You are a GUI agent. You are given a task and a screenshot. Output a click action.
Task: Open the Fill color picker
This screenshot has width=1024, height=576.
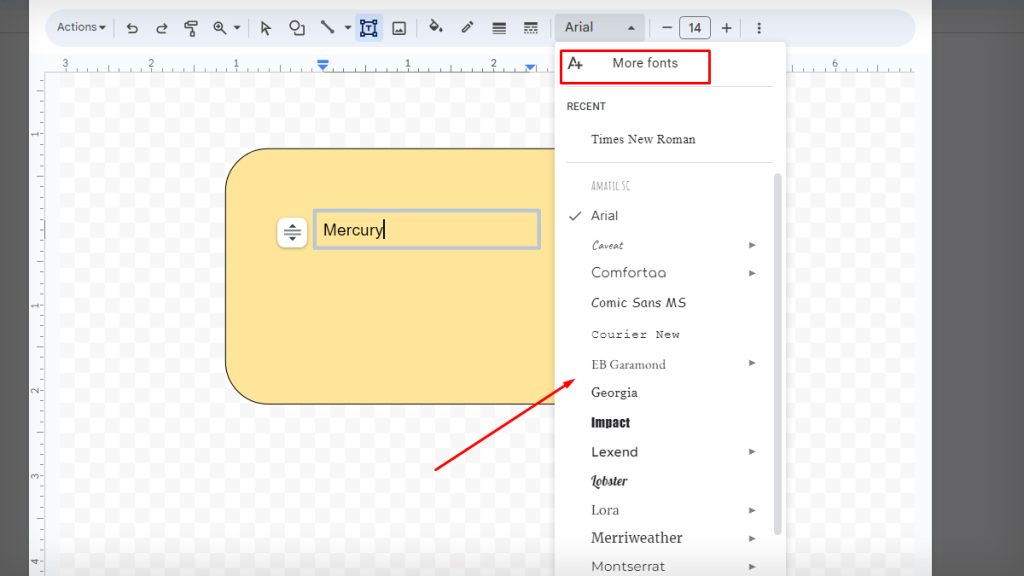coord(434,27)
